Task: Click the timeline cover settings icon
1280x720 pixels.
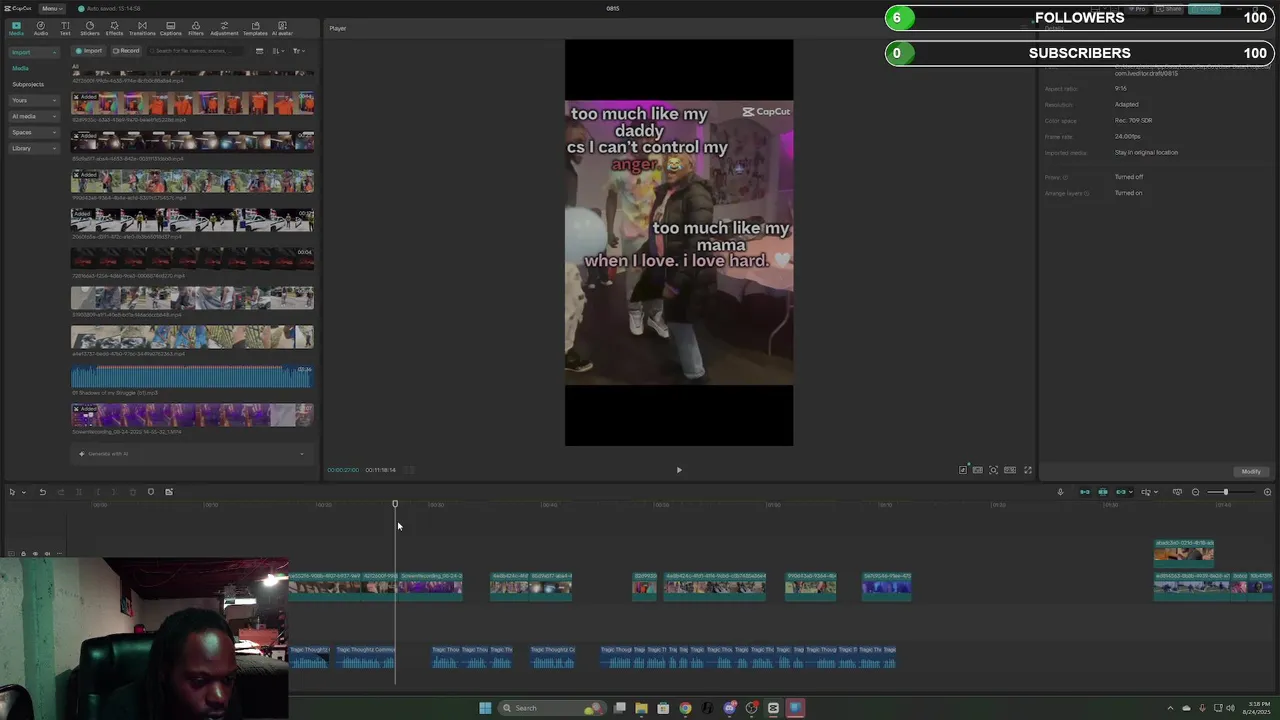Action: coord(1177,492)
